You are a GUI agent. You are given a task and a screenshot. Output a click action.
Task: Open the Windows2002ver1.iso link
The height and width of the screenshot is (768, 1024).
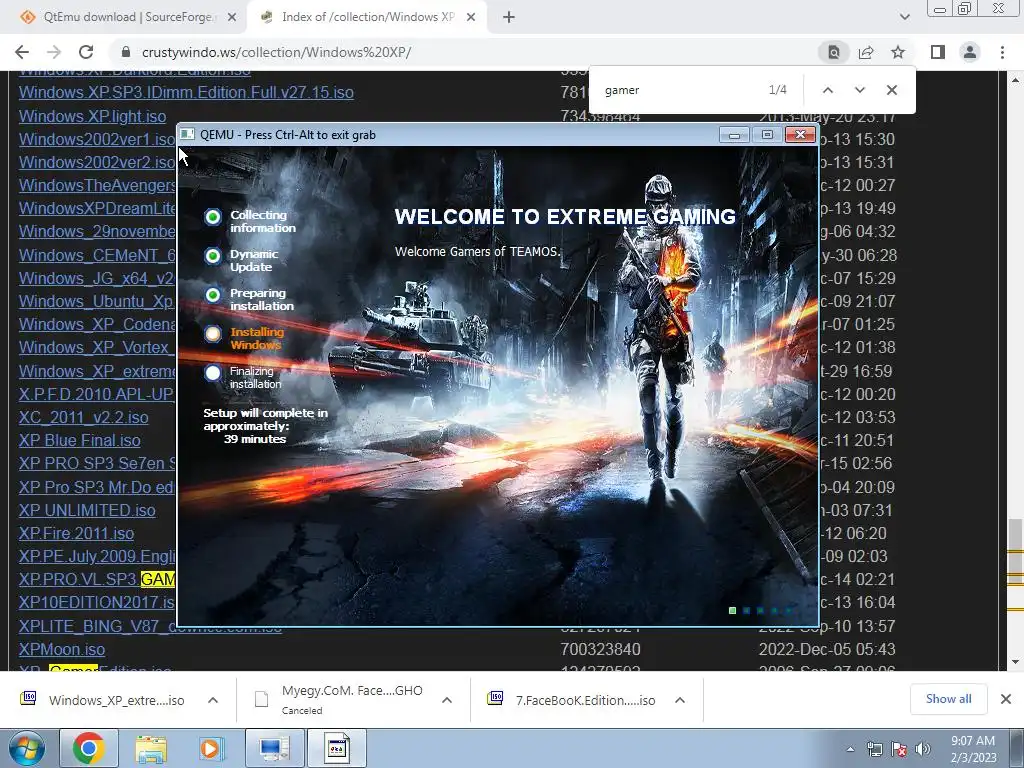97,139
